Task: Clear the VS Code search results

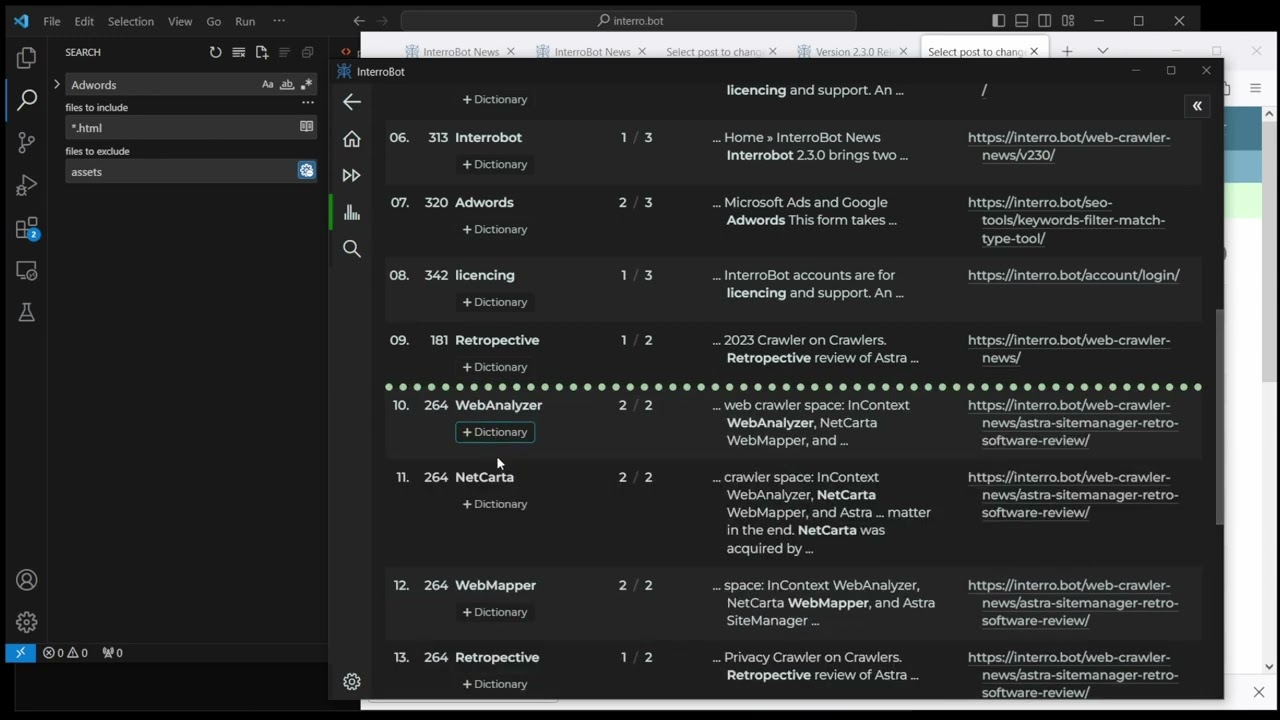Action: tap(238, 52)
